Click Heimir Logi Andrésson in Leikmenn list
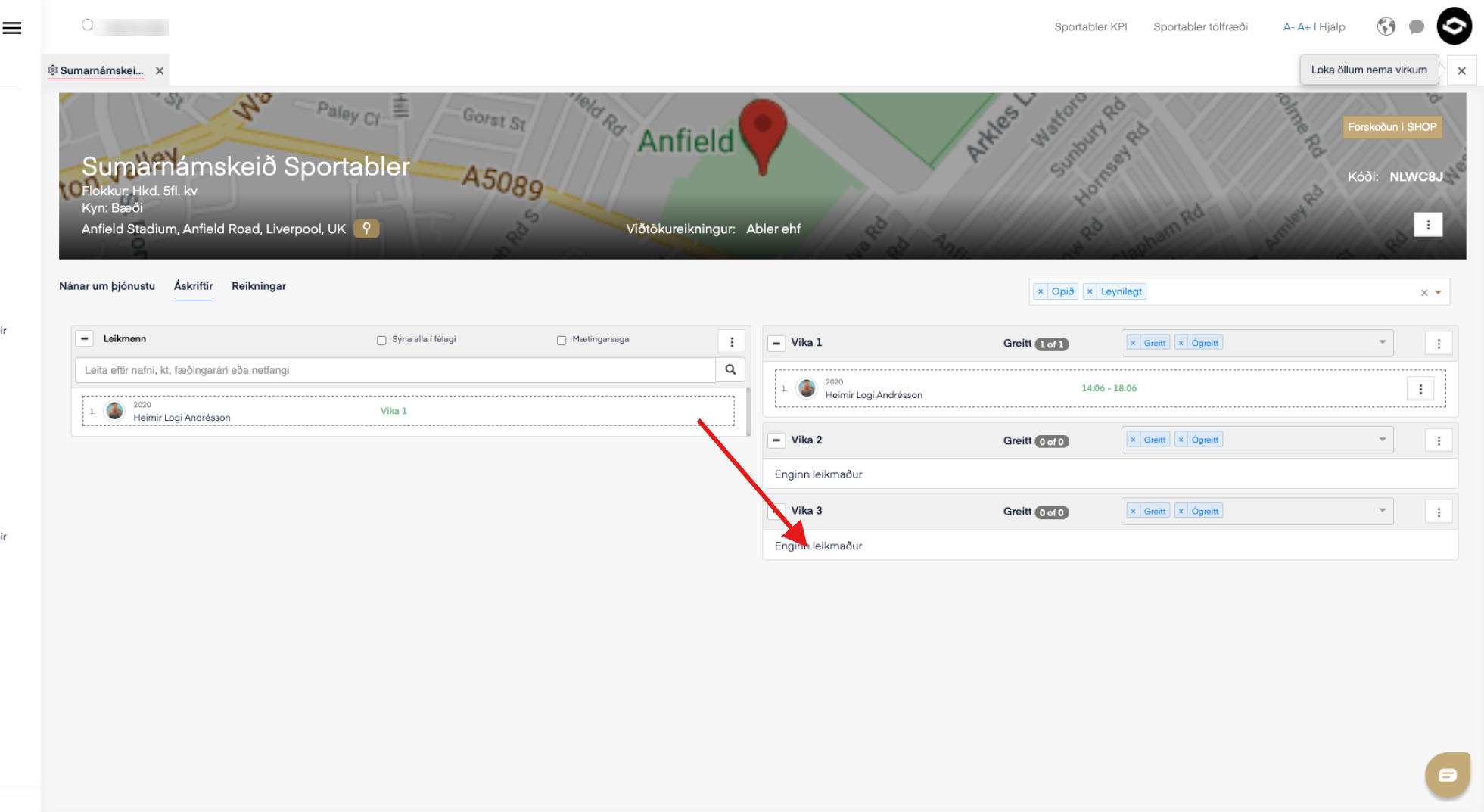This screenshot has height=812, width=1484. click(x=182, y=418)
